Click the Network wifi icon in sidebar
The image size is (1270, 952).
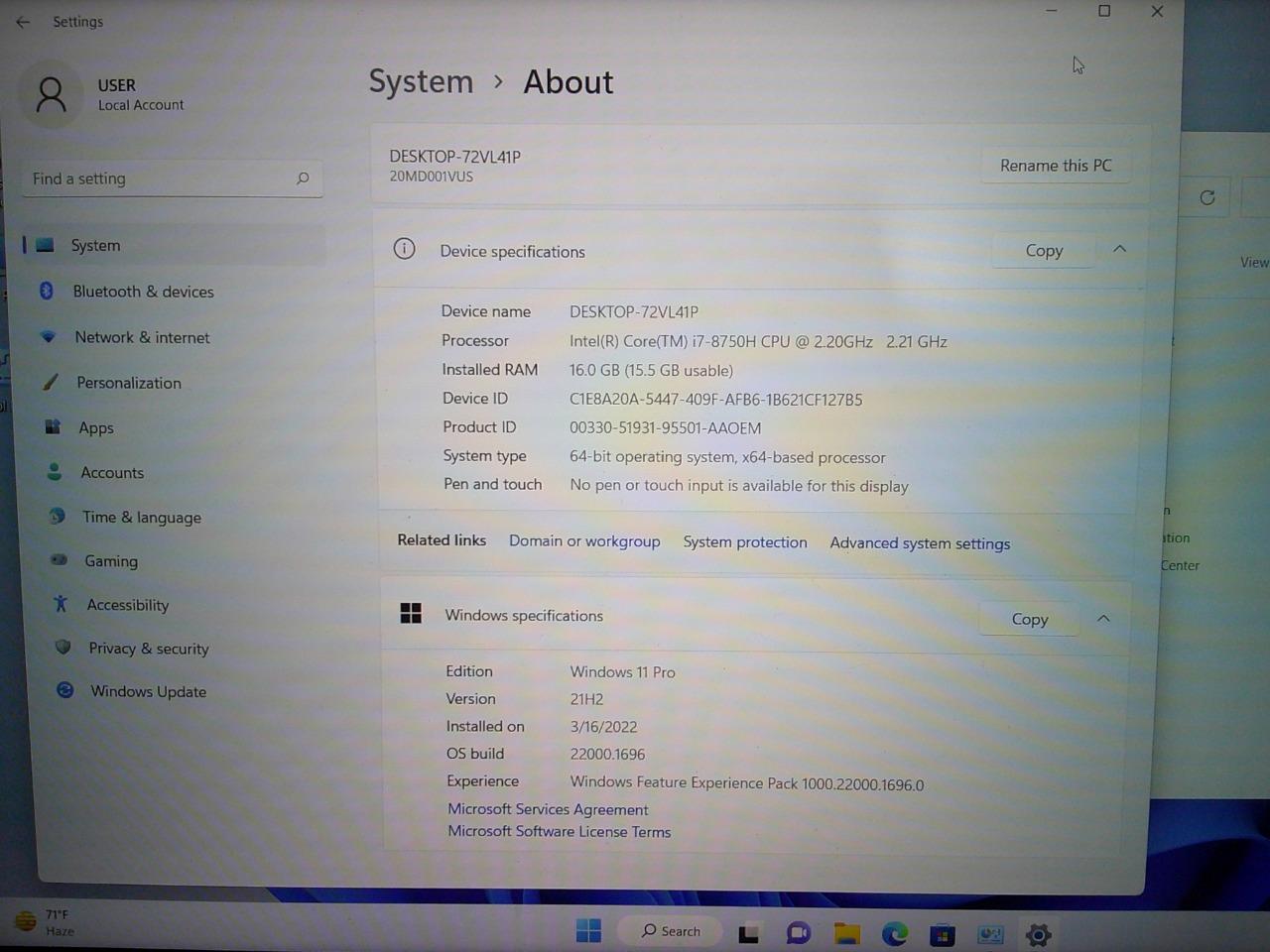click(48, 336)
